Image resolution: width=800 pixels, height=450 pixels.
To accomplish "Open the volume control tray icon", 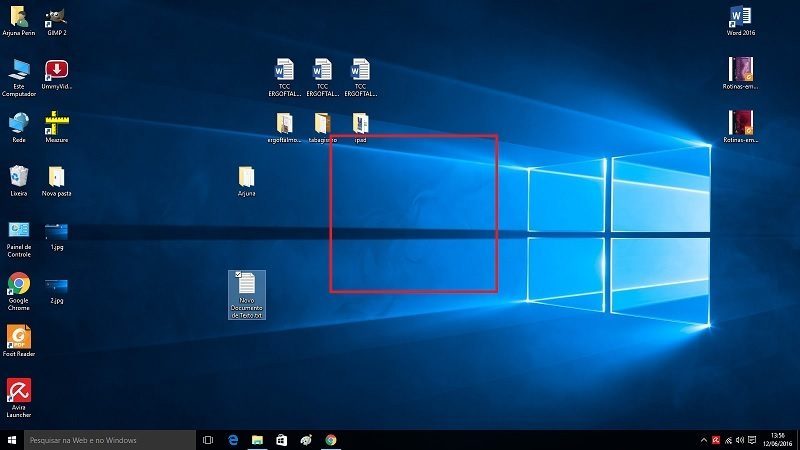I will 740,440.
